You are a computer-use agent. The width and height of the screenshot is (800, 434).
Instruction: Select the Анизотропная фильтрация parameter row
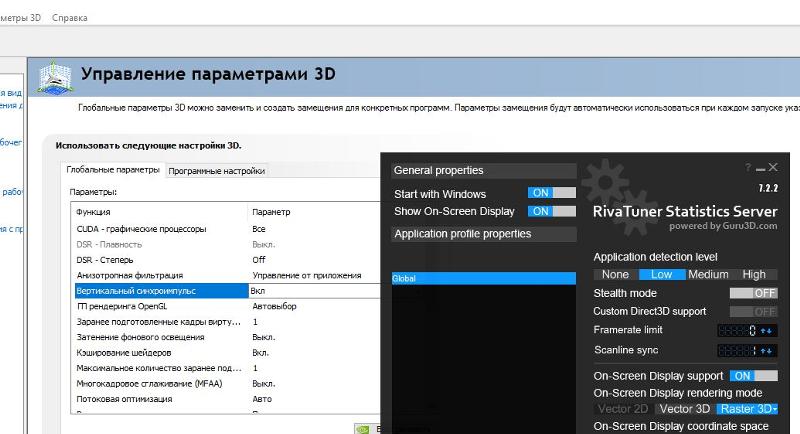pyautogui.click(x=160, y=275)
